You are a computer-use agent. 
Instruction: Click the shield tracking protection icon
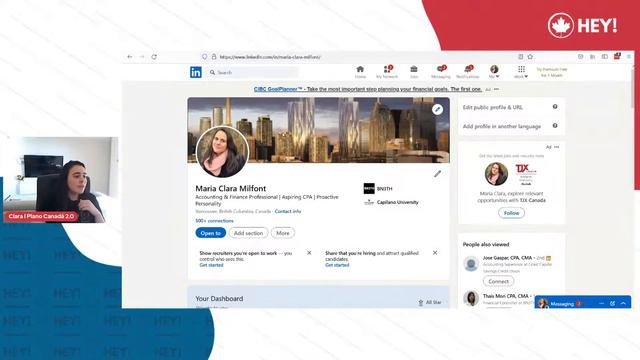(x=204, y=57)
